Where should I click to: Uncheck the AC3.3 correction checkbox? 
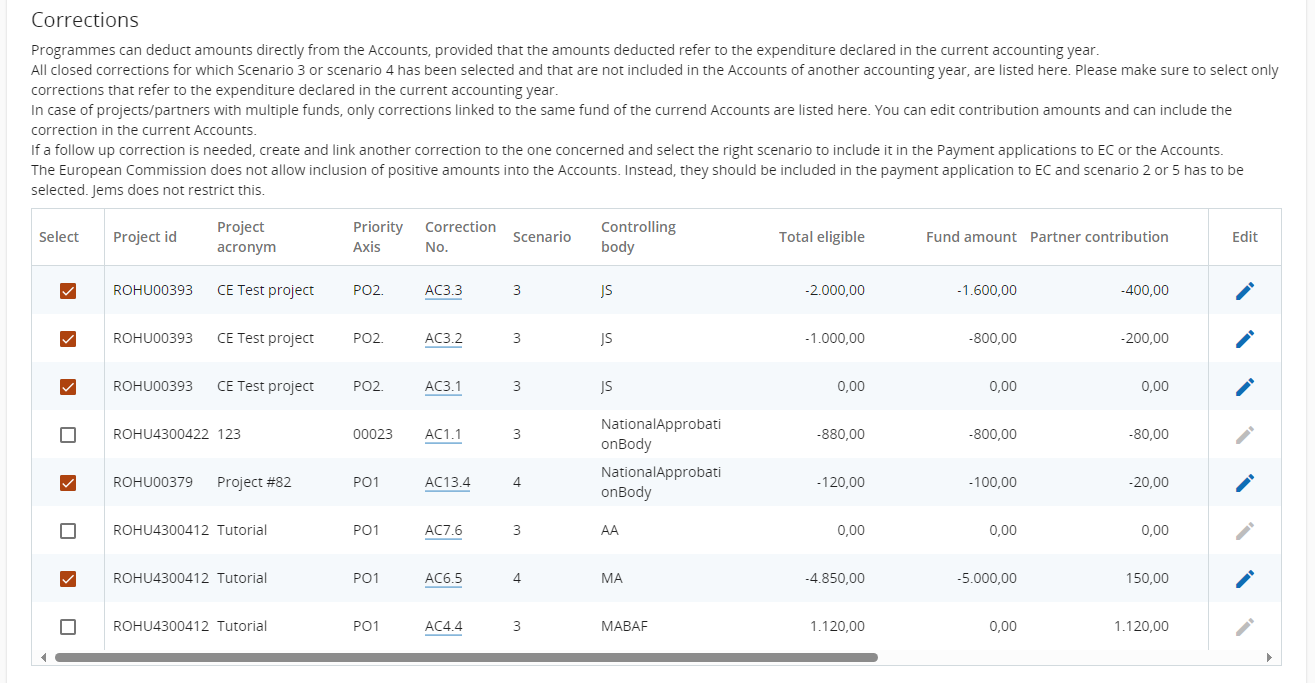68,291
